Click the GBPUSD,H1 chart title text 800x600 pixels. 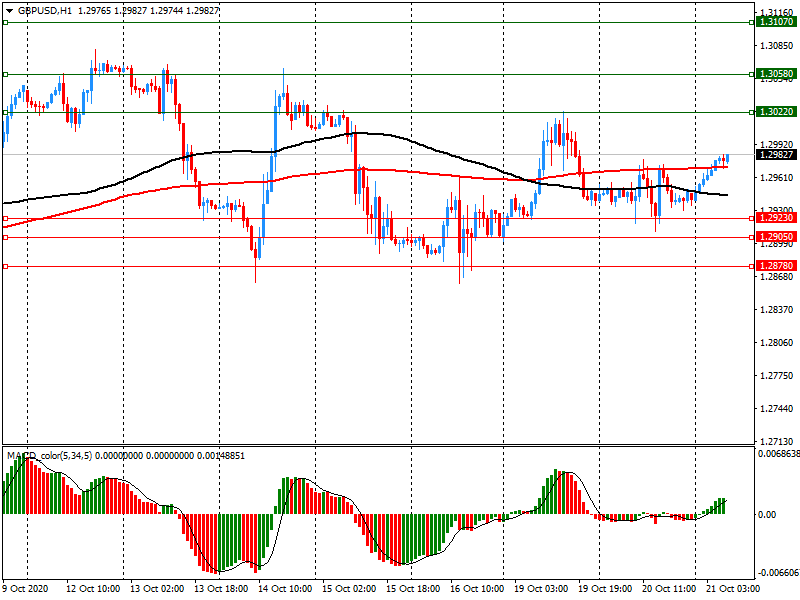tap(45, 10)
